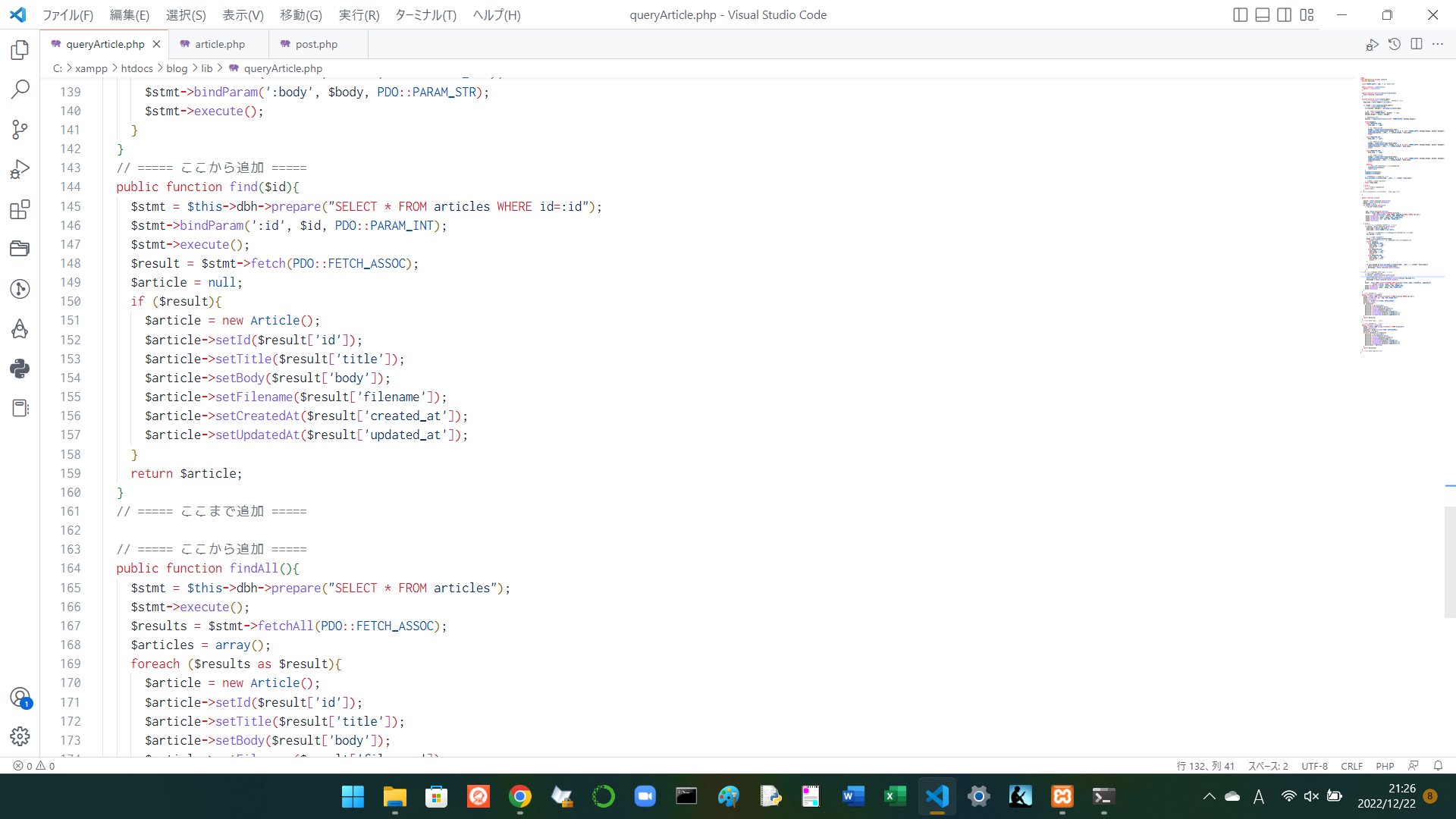Click the notifications bell in the status bar
1456x819 pixels.
(x=1439, y=766)
